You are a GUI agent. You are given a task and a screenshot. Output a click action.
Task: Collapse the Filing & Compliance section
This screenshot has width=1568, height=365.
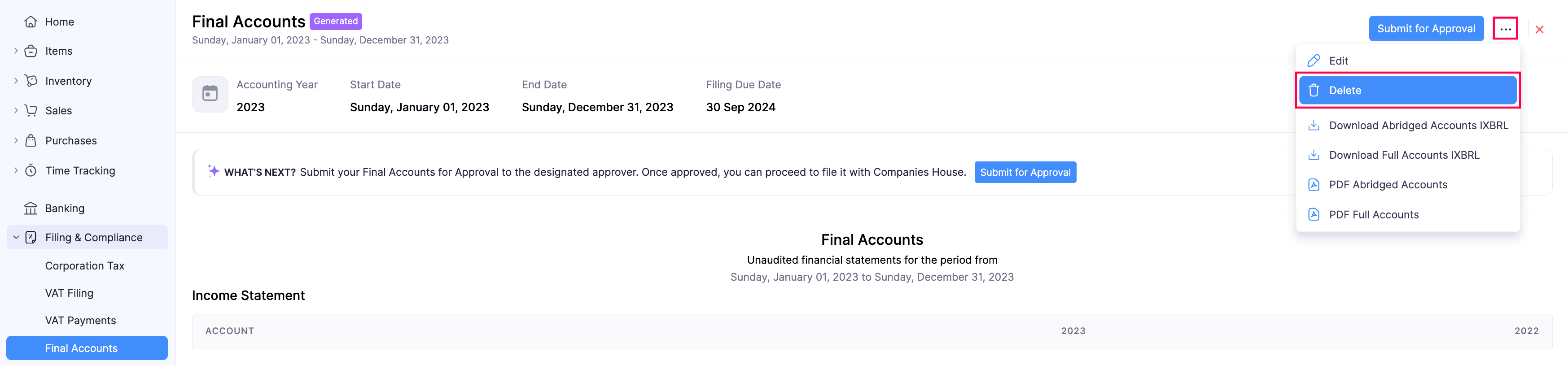(16, 237)
